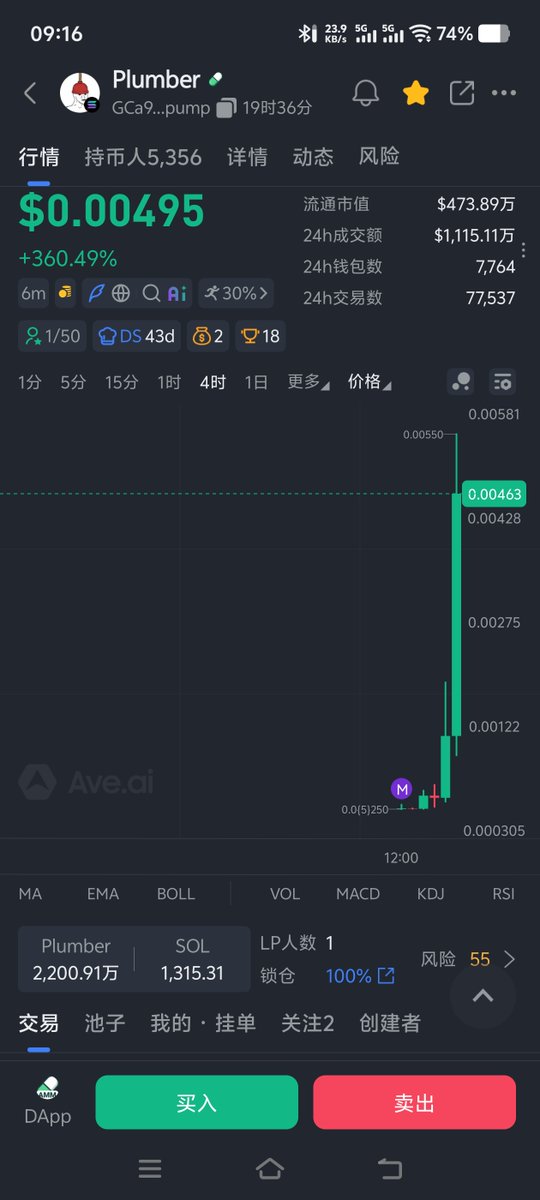
Task: Toggle the MACD indicator
Action: 358,894
